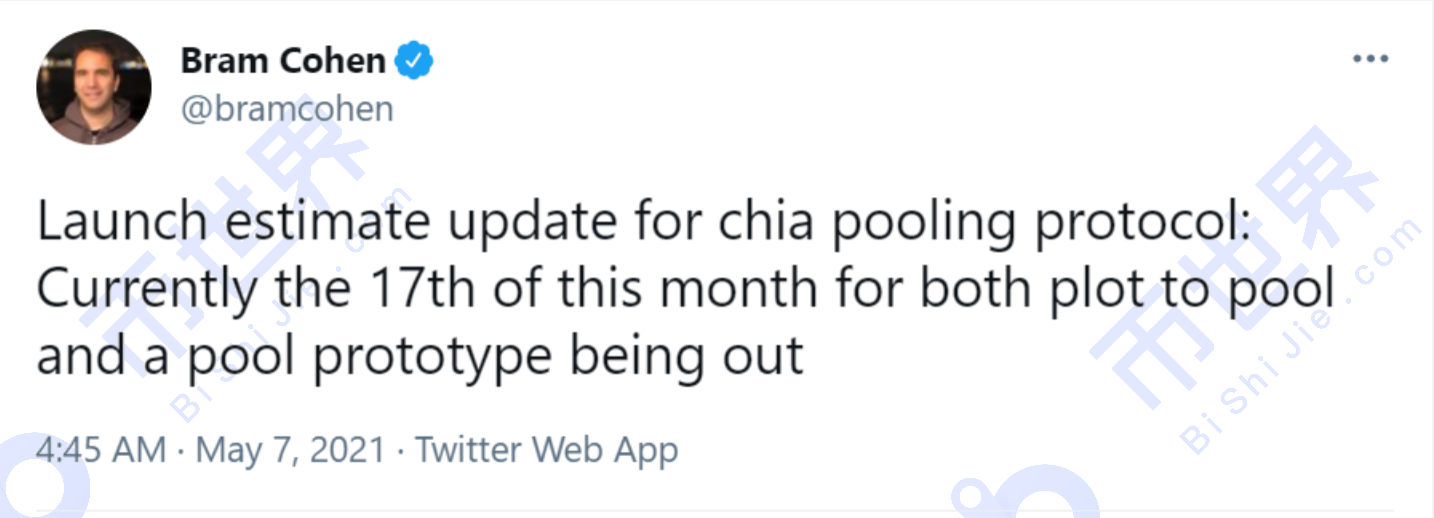Click the line starting with "Currently the 17th"
Viewport: 1434px width, 518px height.
685,290
